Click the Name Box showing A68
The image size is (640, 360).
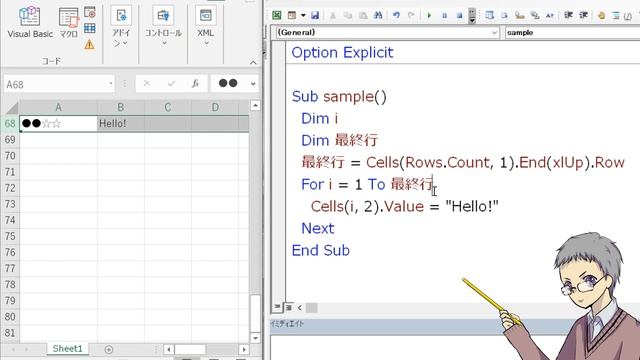tap(56, 84)
